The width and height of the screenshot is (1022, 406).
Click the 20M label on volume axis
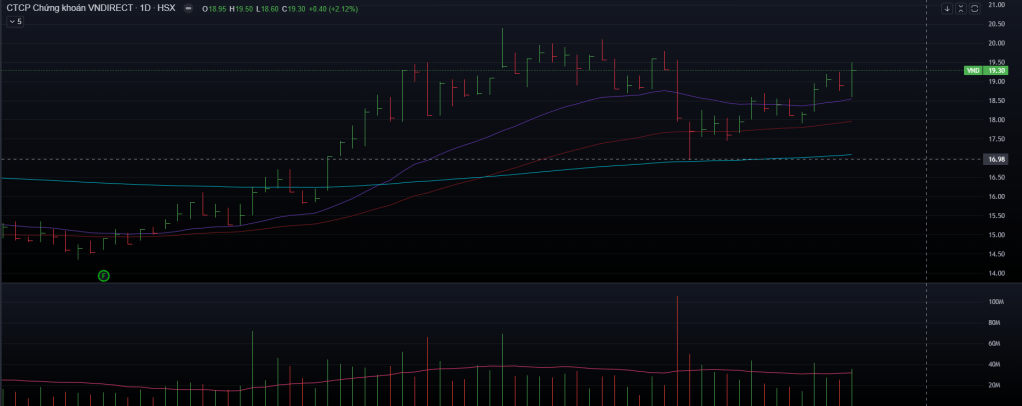[x=995, y=385]
